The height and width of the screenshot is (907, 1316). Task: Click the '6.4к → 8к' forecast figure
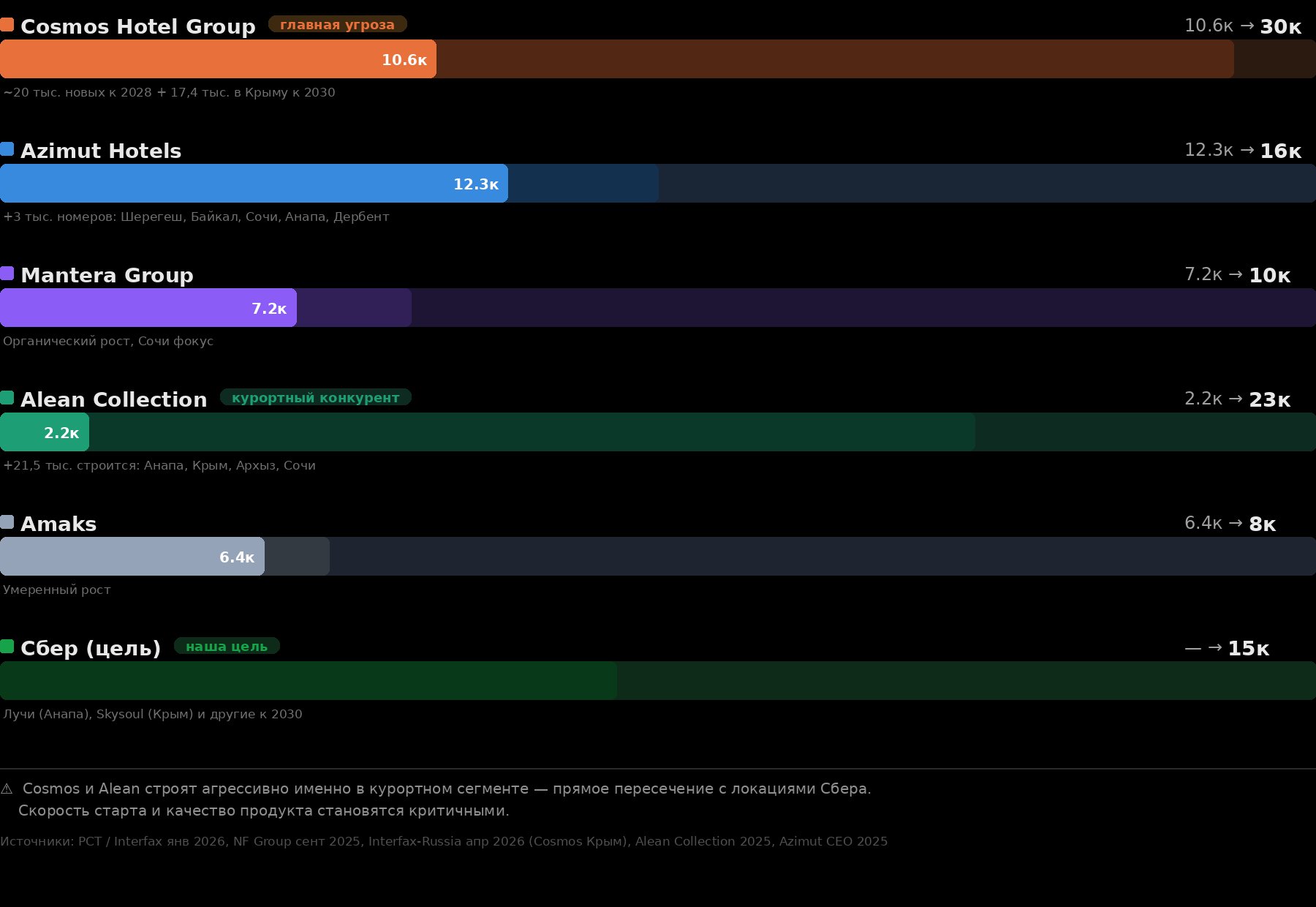1230,524
